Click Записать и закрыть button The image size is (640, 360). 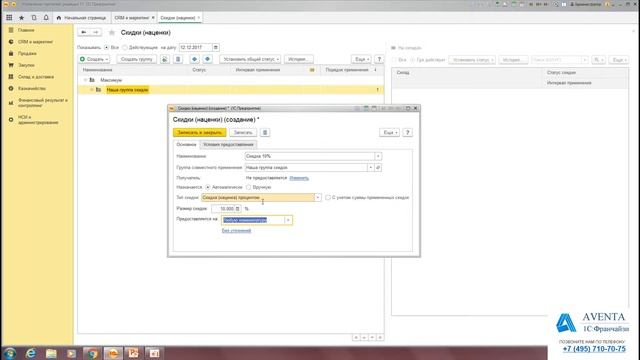pyautogui.click(x=200, y=133)
